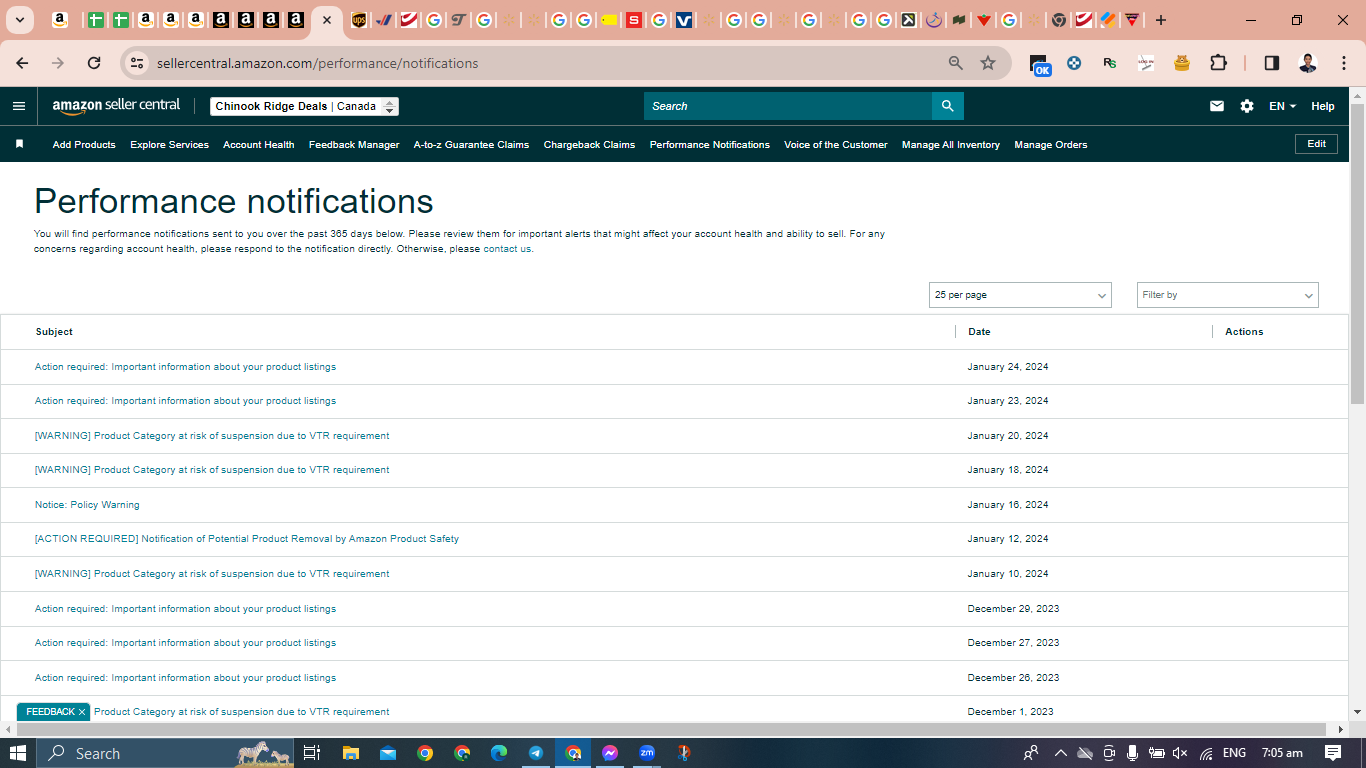Open Explore Services menu item

pyautogui.click(x=169, y=145)
